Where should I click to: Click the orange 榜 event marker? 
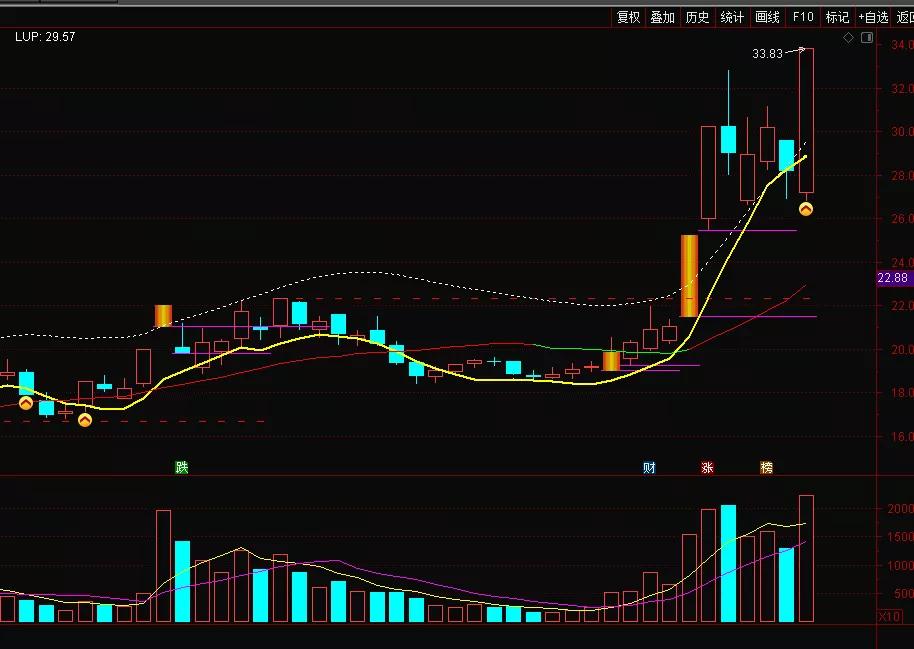click(767, 467)
